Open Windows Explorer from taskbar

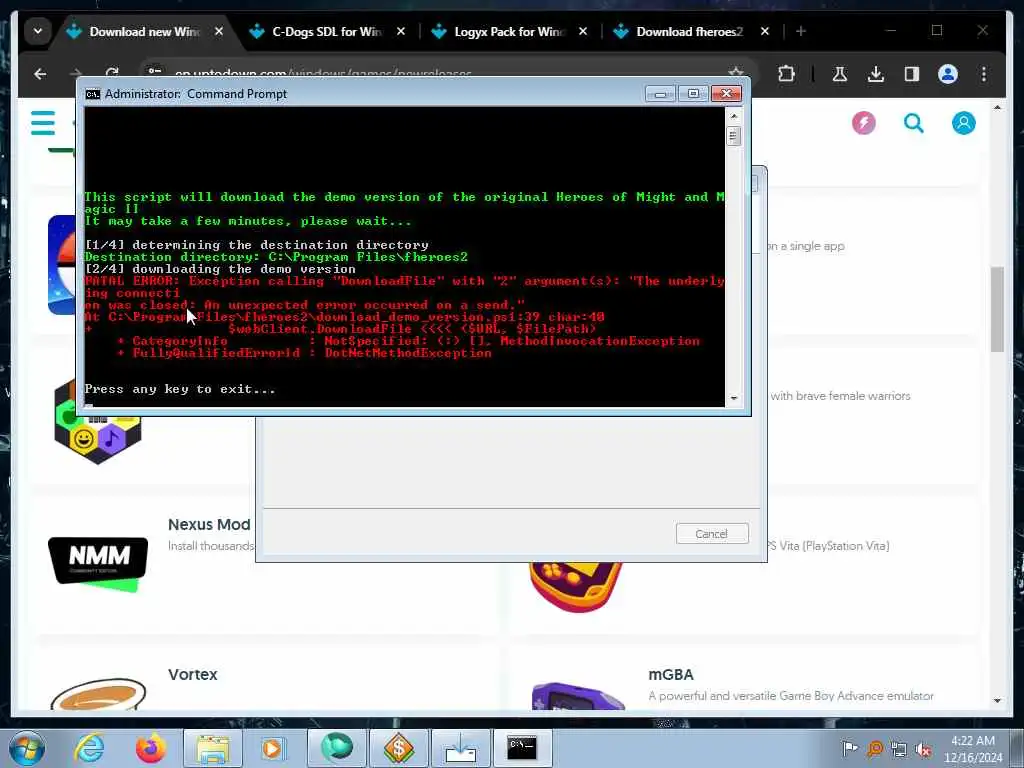point(213,748)
